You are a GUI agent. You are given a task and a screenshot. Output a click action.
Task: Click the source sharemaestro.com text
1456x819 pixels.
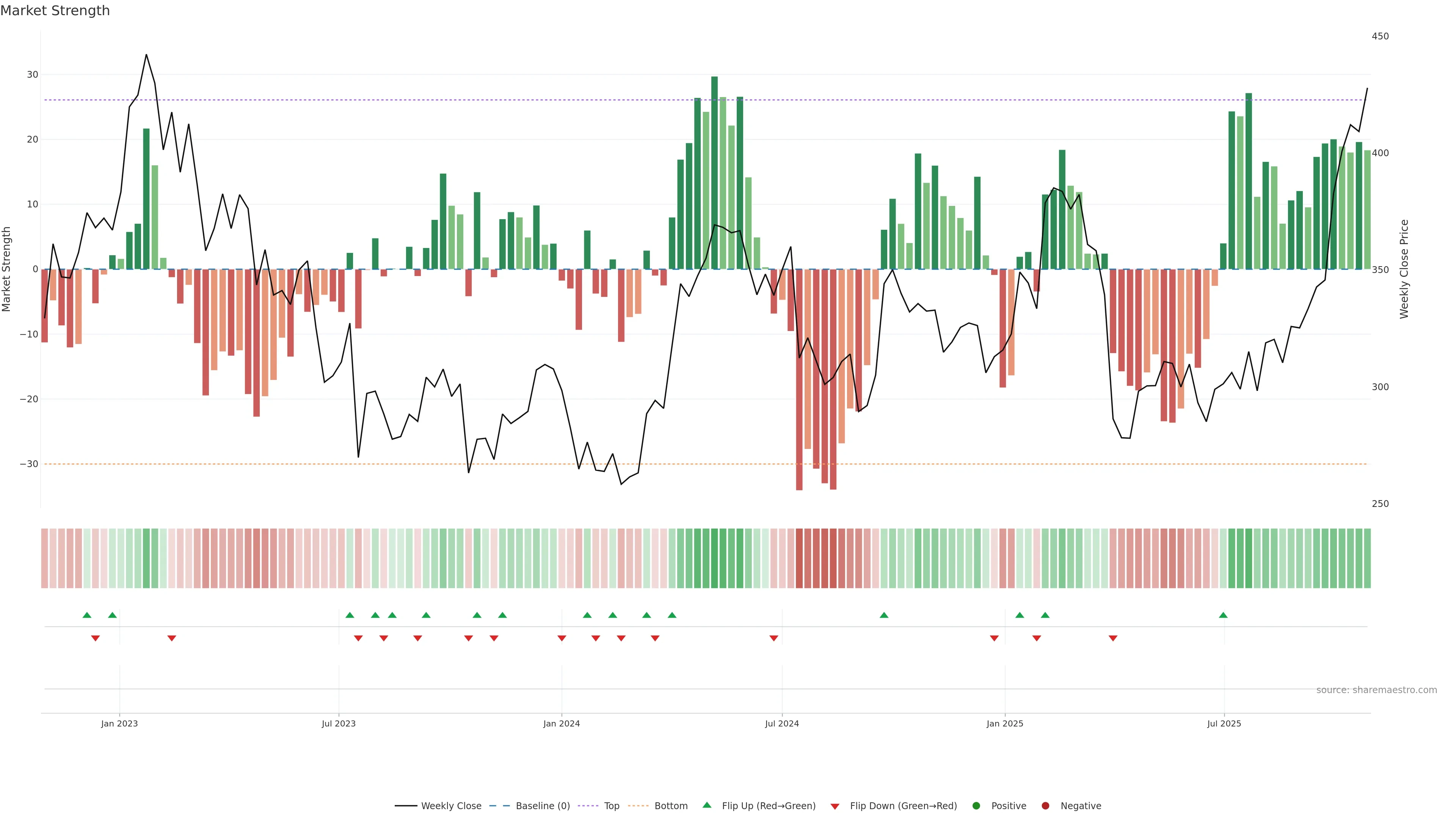click(1376, 690)
